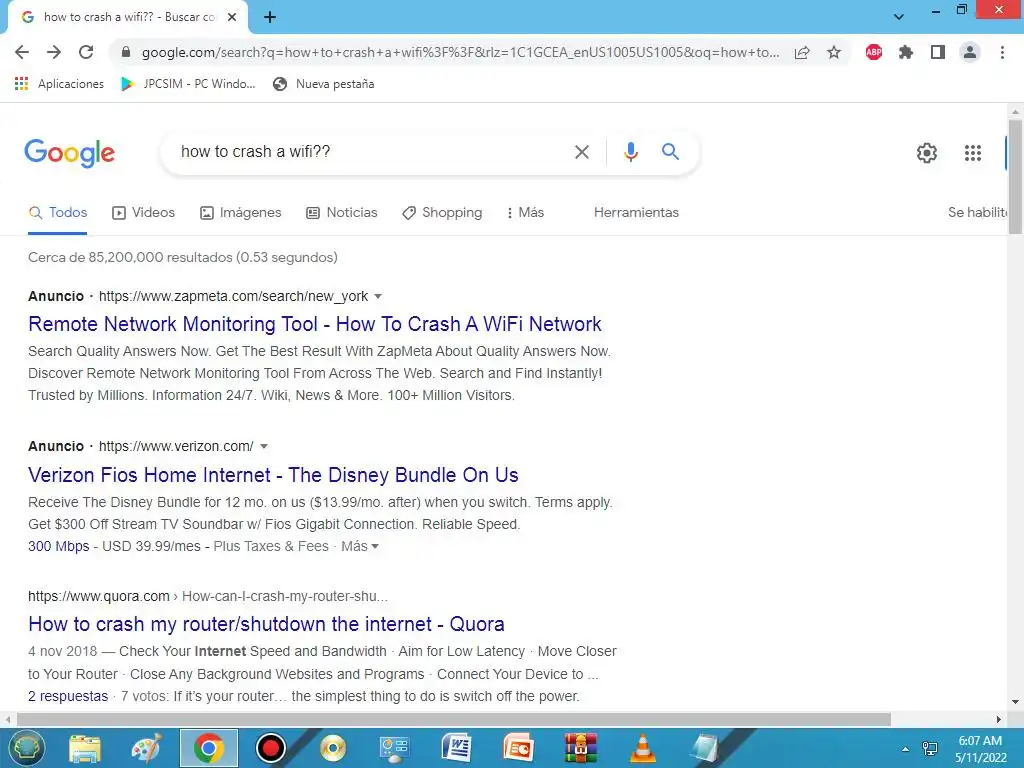Switch to the Videos tab
The height and width of the screenshot is (768, 1024).
tap(144, 213)
